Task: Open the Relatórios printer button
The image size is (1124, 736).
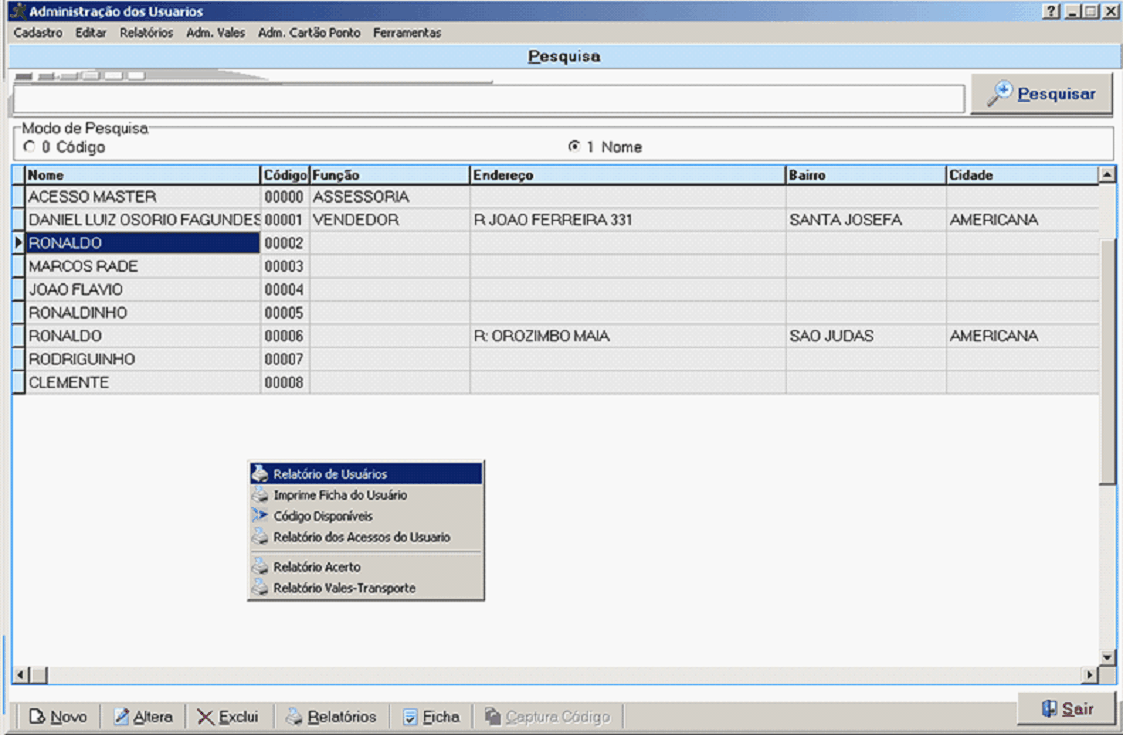Action: (x=331, y=717)
